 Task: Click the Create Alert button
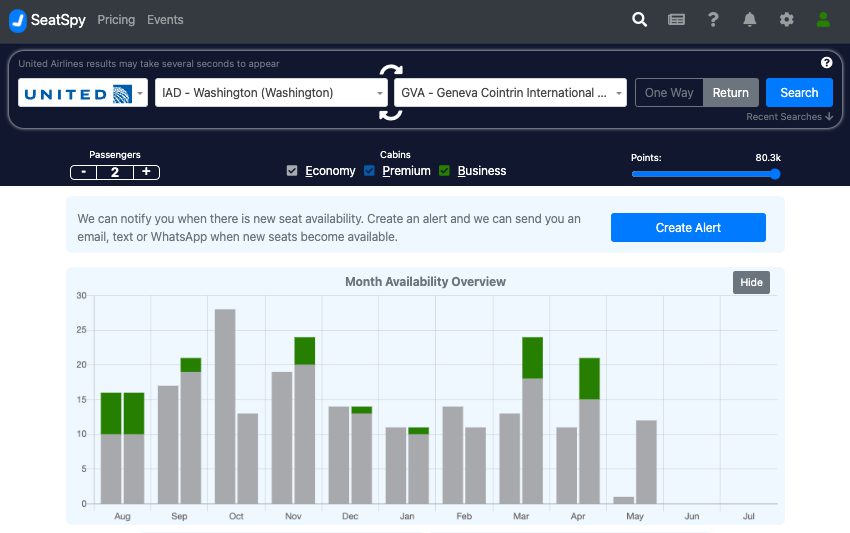coord(688,228)
